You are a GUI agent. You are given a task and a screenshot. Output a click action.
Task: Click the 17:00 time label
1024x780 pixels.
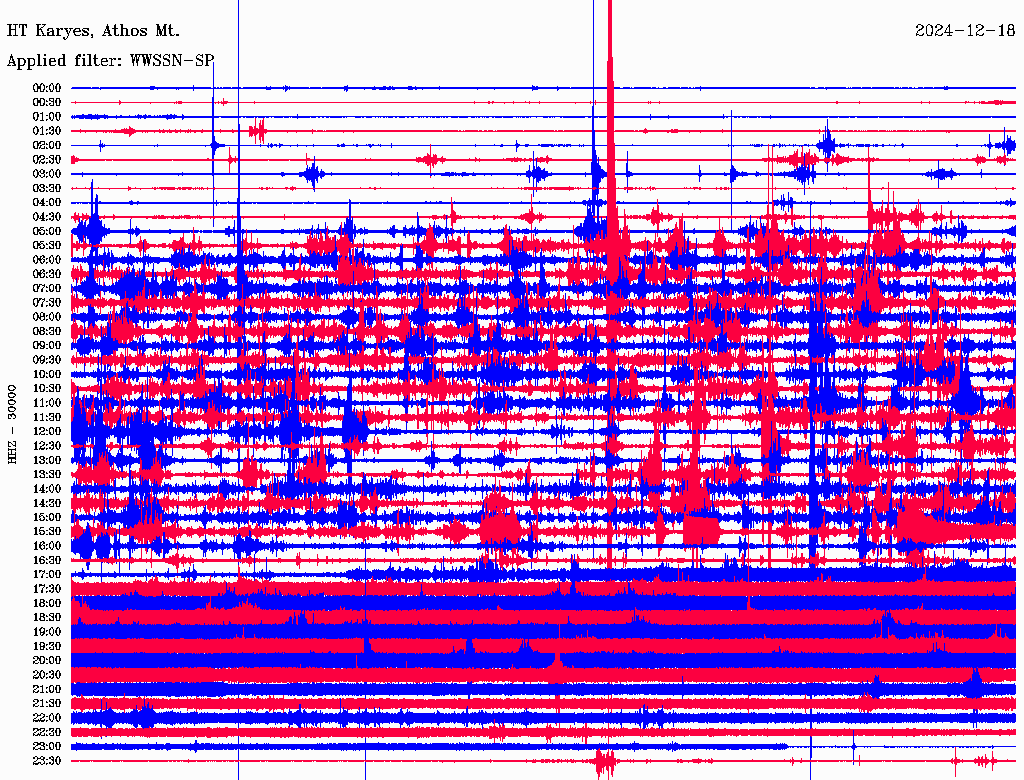click(x=47, y=574)
